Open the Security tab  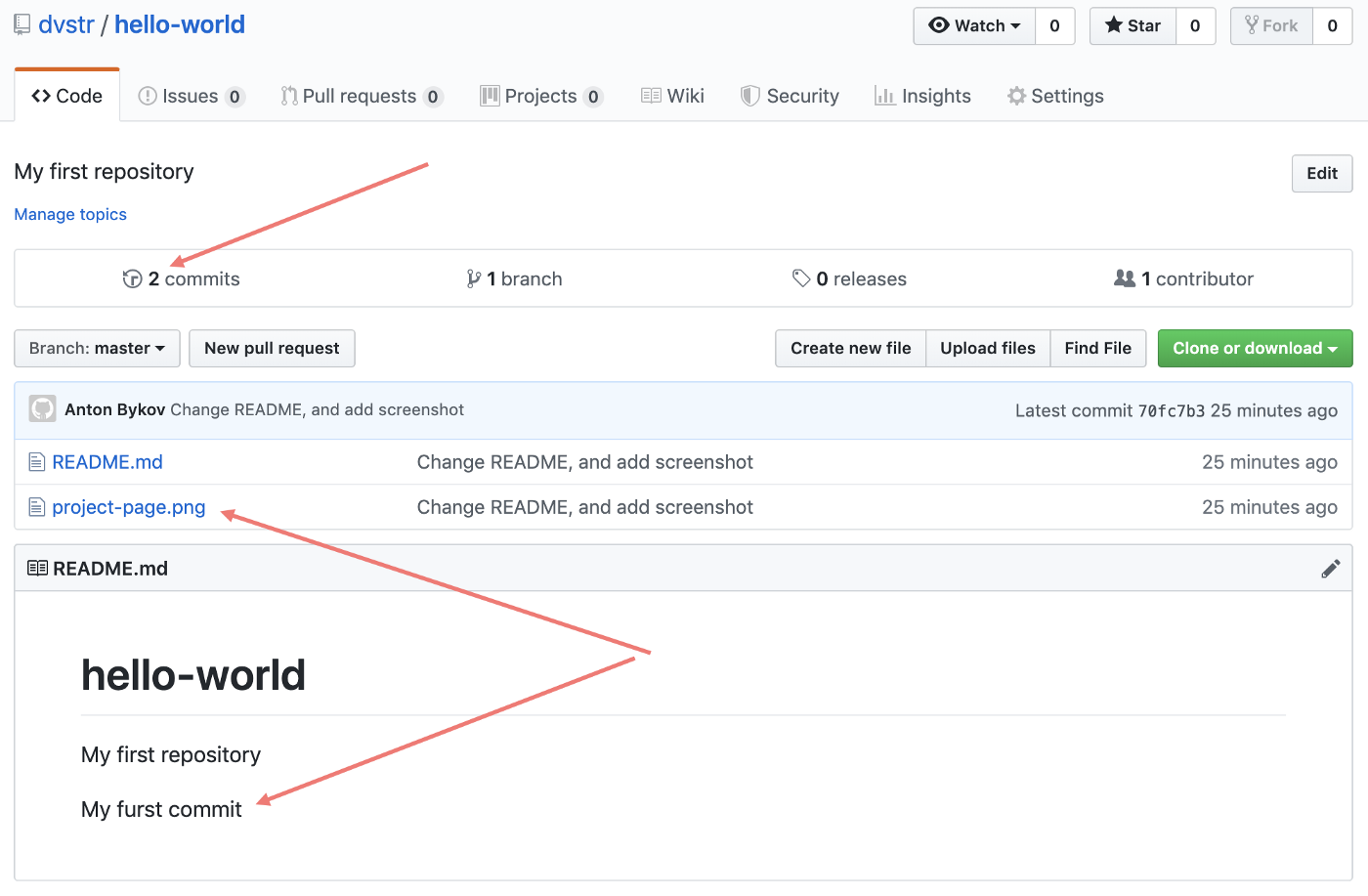(790, 96)
